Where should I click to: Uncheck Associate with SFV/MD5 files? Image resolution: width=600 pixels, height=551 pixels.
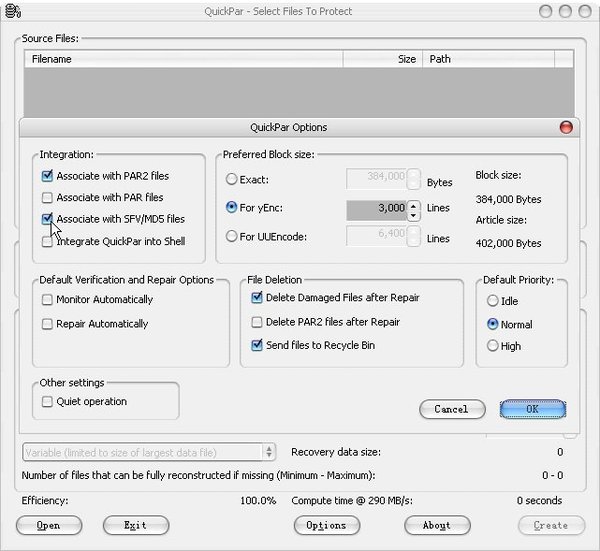47,219
